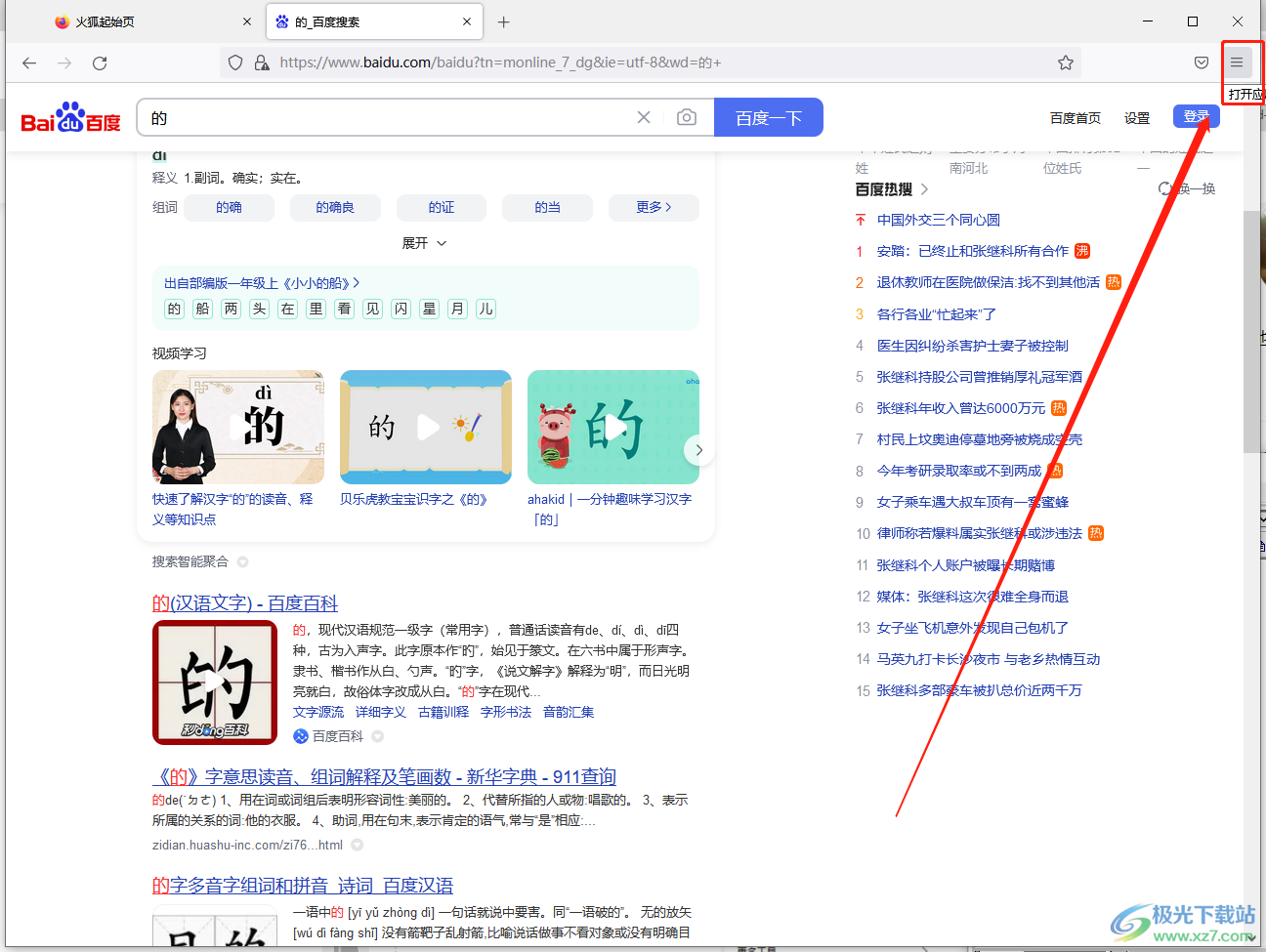Click the video carousel next arrow
Image resolution: width=1266 pixels, height=952 pixels.
click(698, 450)
